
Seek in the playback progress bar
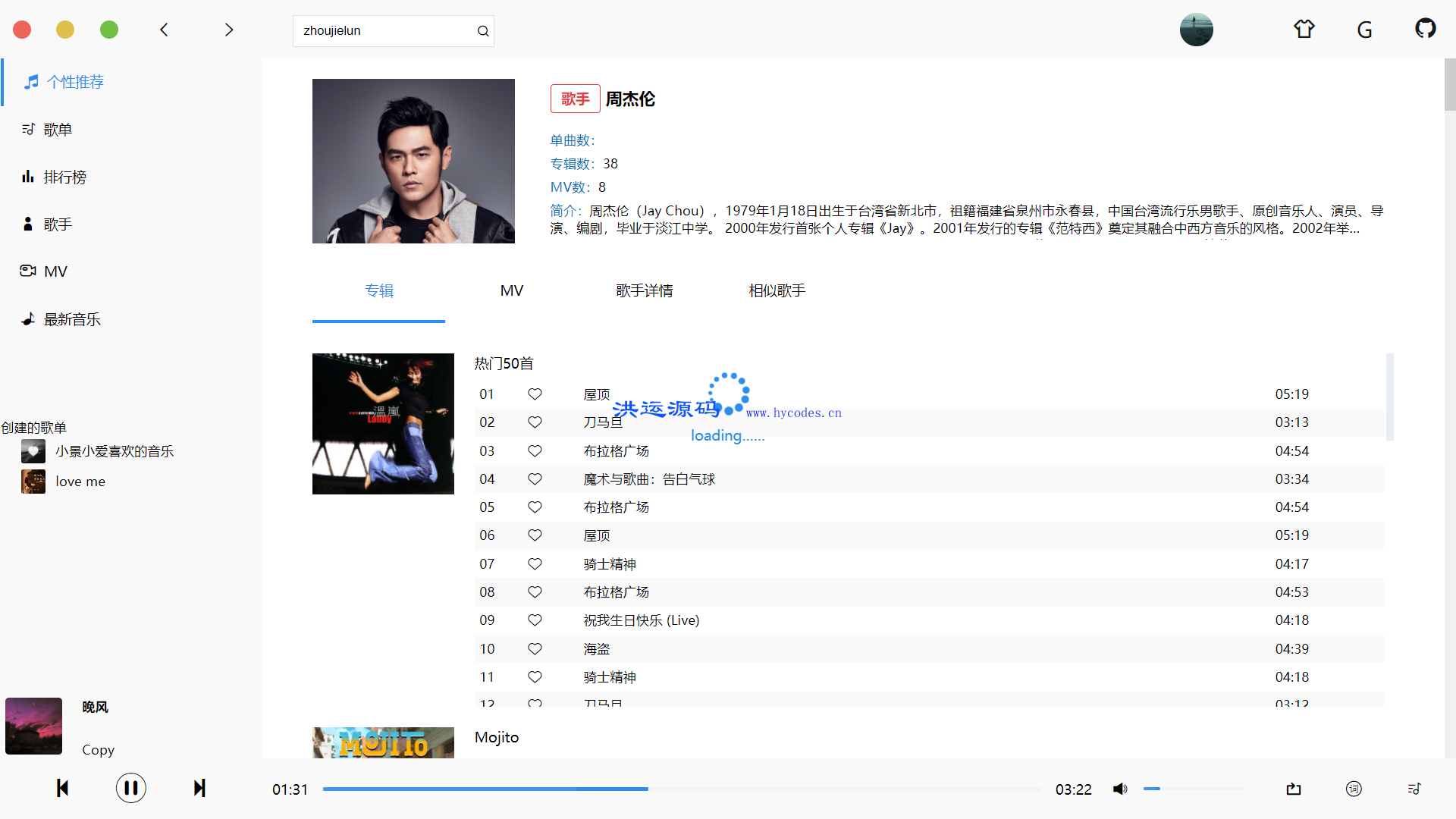pos(682,789)
